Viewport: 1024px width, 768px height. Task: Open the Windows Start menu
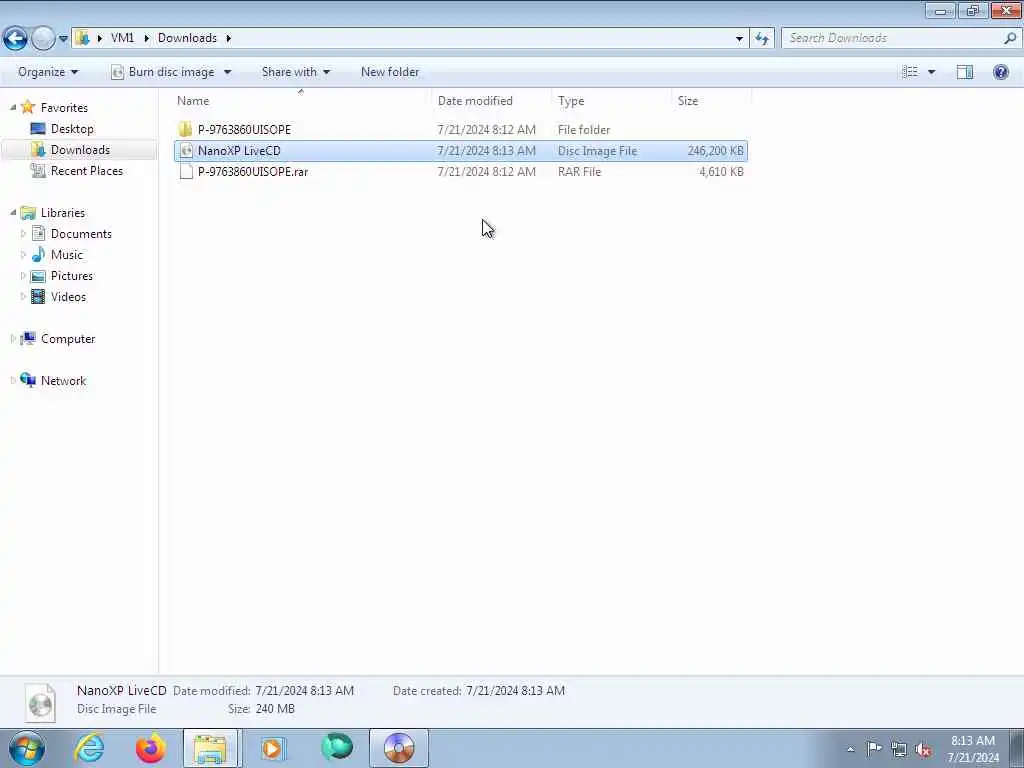(x=27, y=748)
